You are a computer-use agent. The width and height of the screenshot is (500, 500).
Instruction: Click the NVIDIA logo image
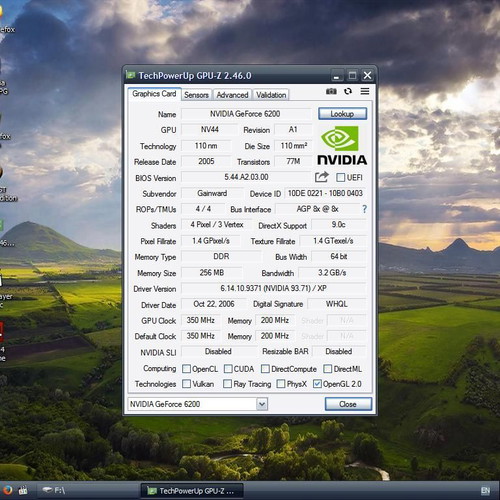[342, 145]
